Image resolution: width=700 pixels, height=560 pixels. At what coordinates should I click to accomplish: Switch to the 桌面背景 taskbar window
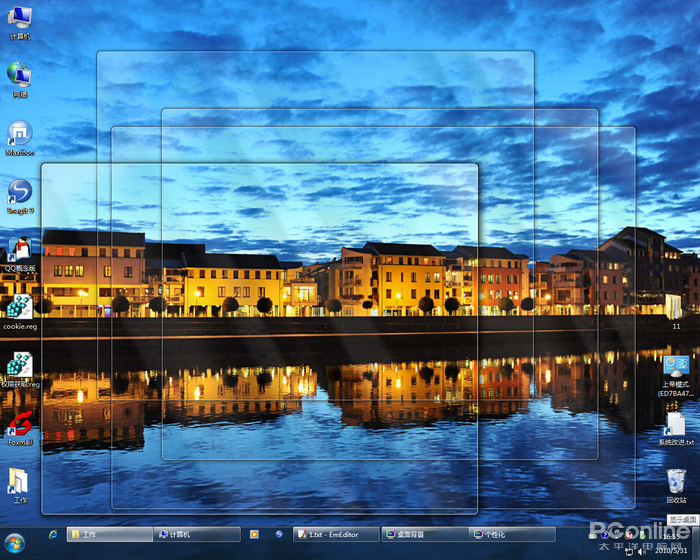(425, 535)
